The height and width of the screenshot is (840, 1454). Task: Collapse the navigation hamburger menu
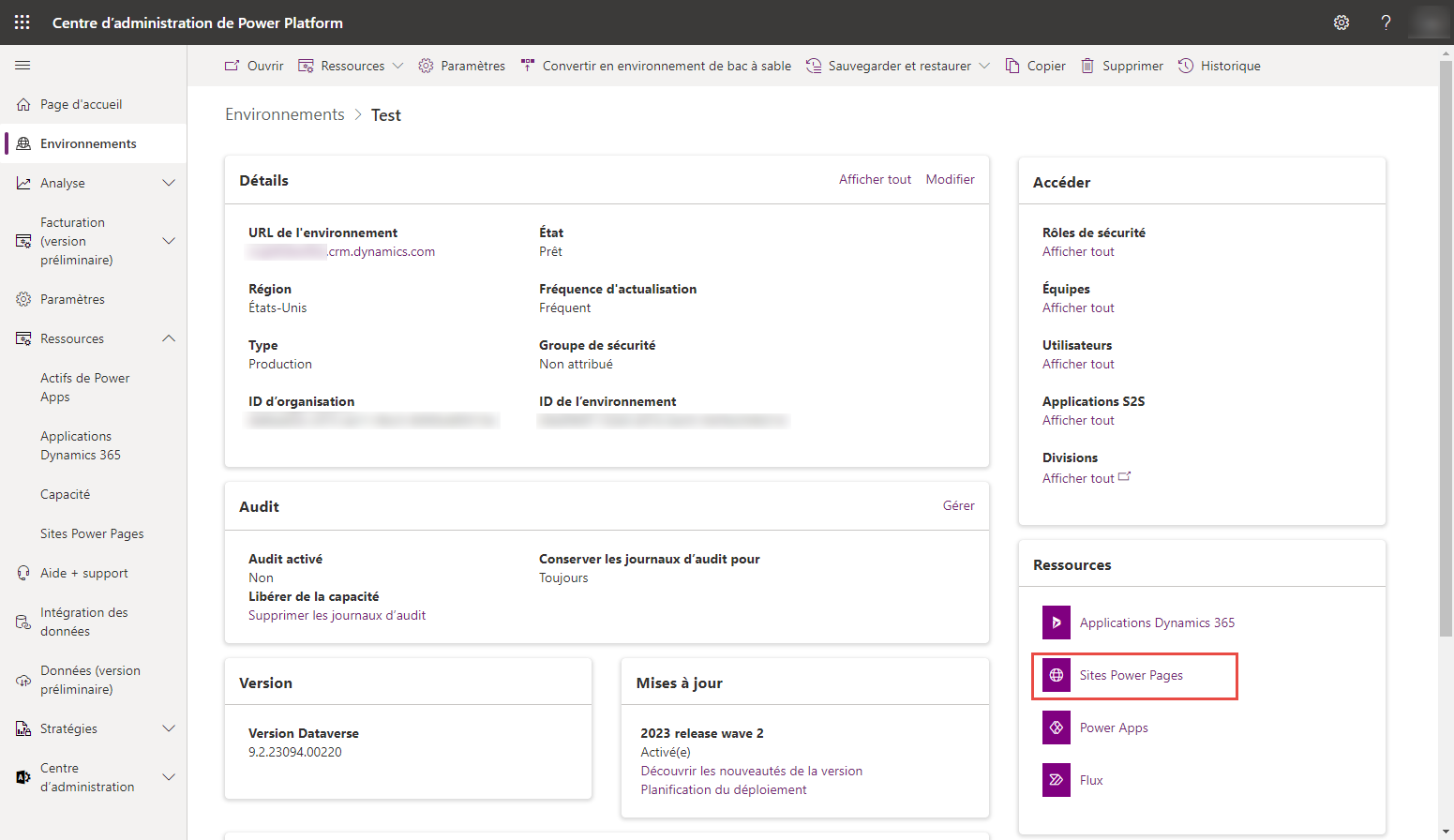click(x=22, y=66)
